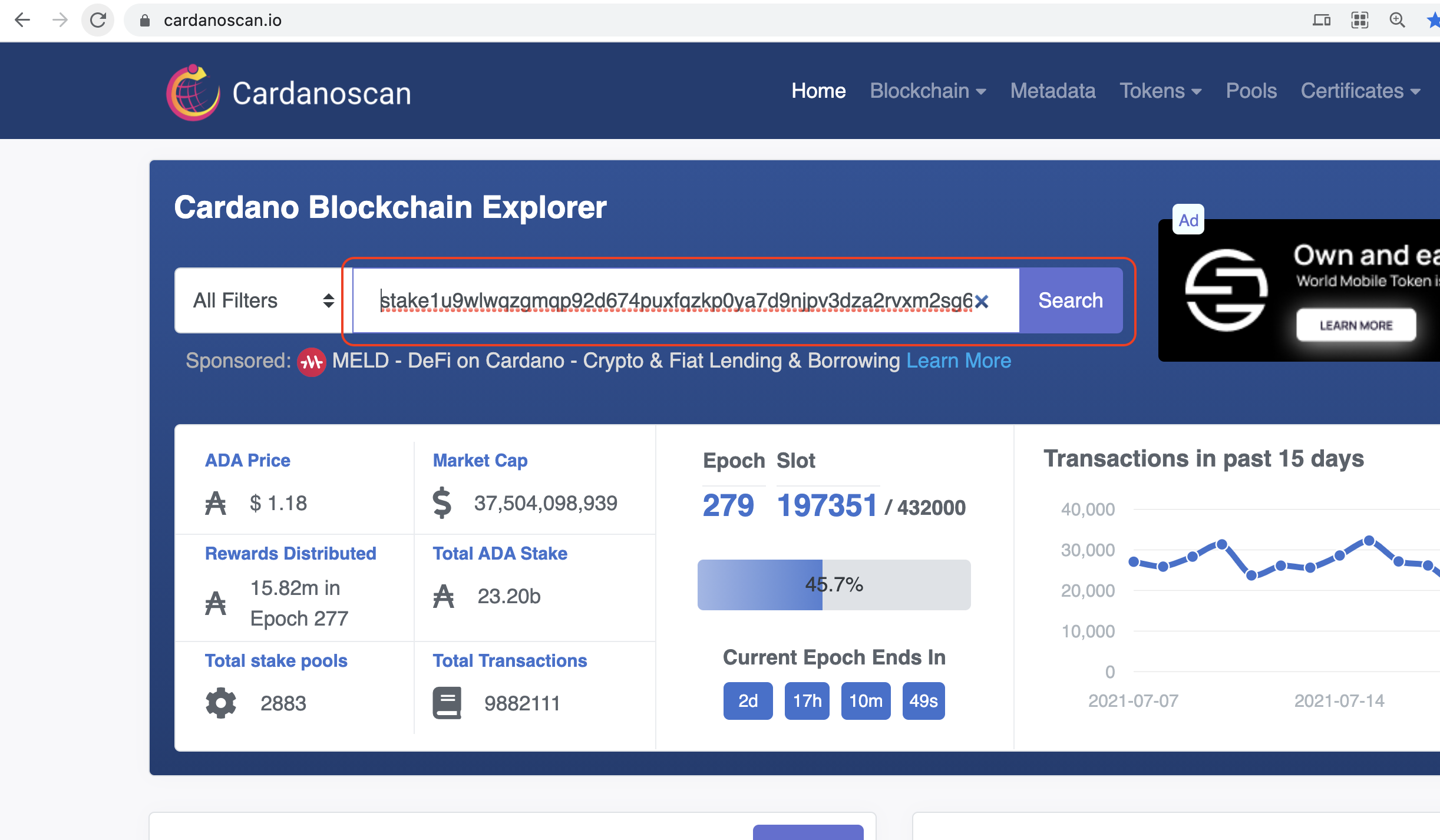Click the LEARN MORE ad button

(1356, 325)
